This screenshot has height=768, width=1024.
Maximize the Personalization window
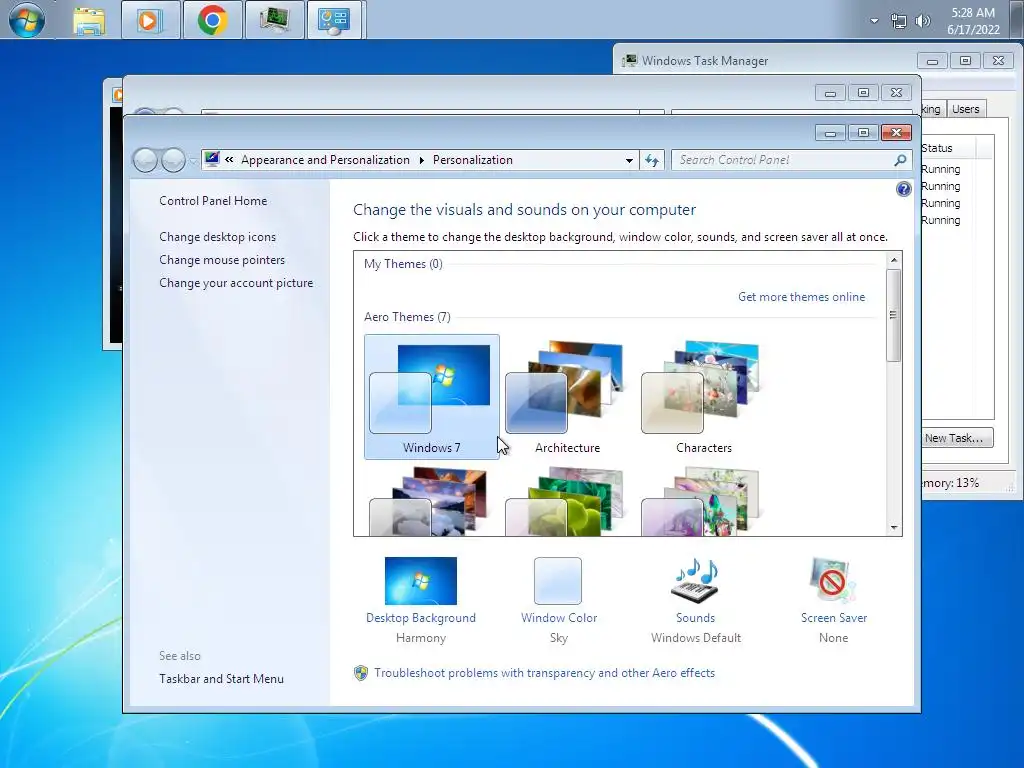(863, 133)
